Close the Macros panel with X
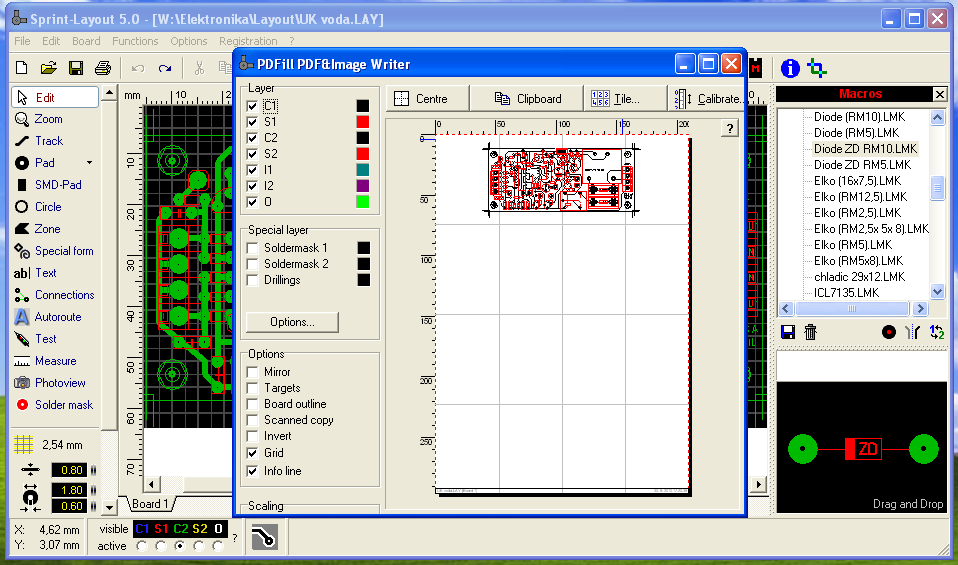 940,94
